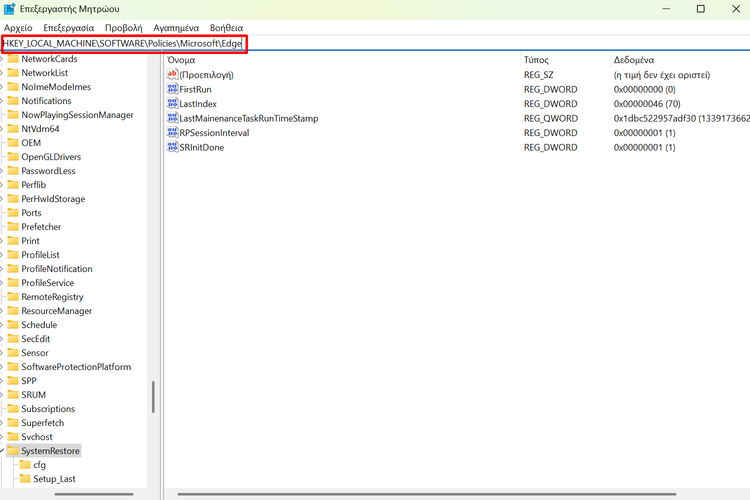Select the NowPlayingSessionManager folder icon
This screenshot has width=750, height=500.
13,115
